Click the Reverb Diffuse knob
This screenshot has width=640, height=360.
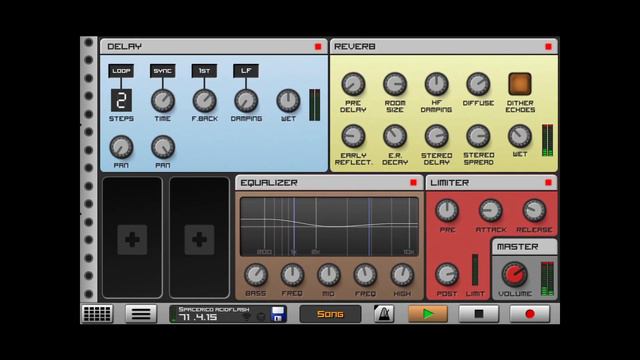coord(478,84)
